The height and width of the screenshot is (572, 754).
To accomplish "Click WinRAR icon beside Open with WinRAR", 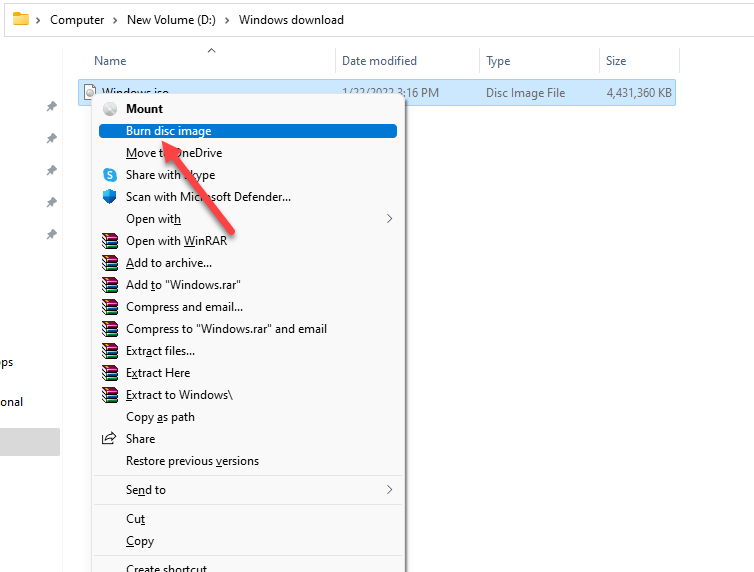I will [110, 241].
